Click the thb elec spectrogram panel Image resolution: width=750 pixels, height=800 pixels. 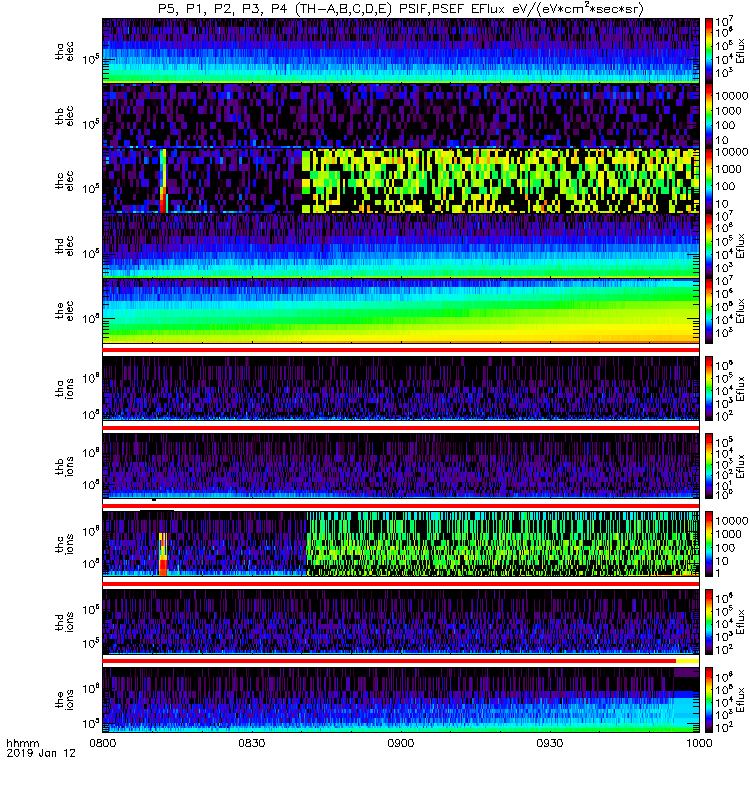[x=401, y=116]
